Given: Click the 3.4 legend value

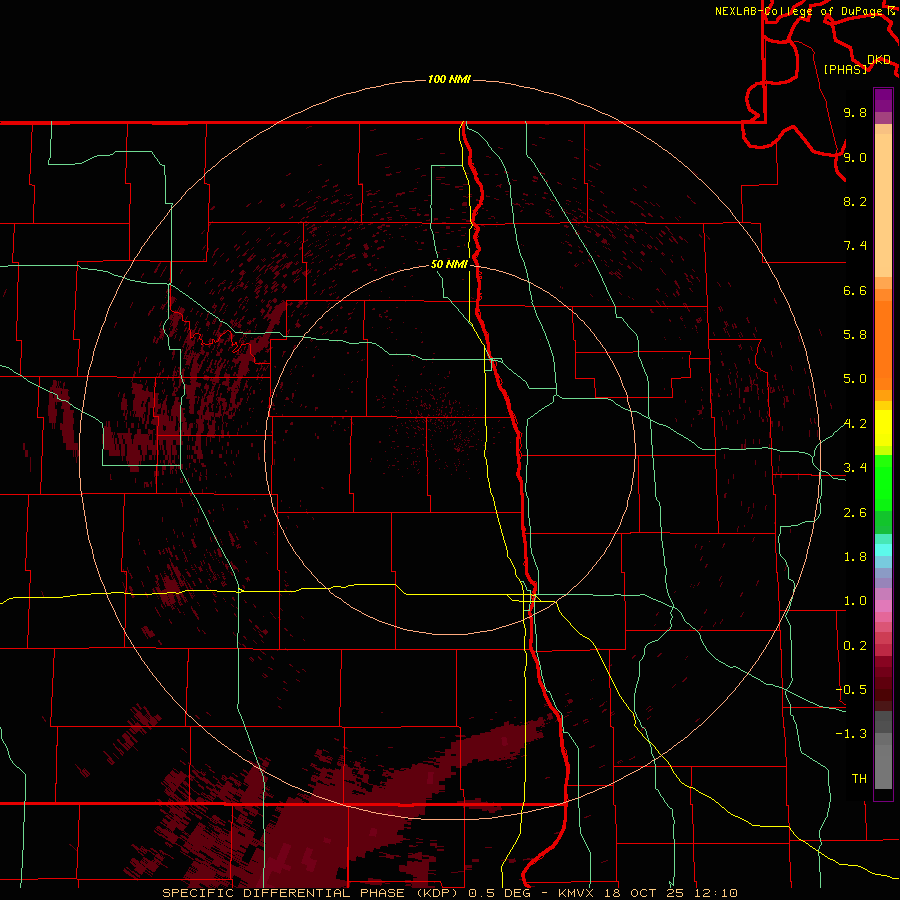Looking at the screenshot, I should point(855,468).
